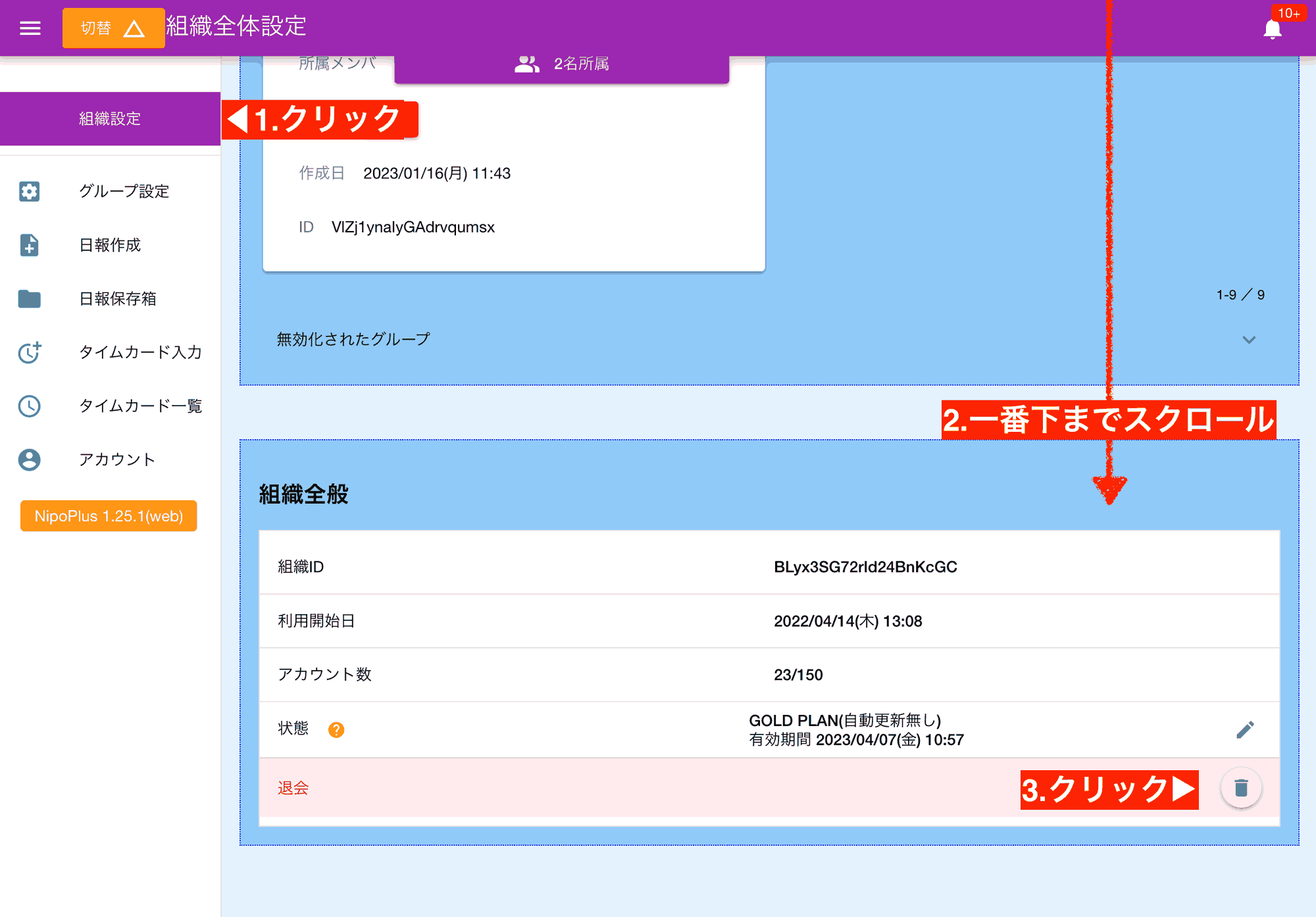Click the trash icon in the 退会 row
This screenshot has height=917, width=1316.
(1241, 788)
